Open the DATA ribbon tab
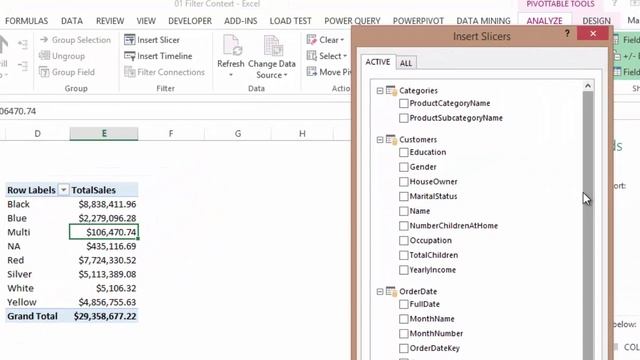 [72, 21]
